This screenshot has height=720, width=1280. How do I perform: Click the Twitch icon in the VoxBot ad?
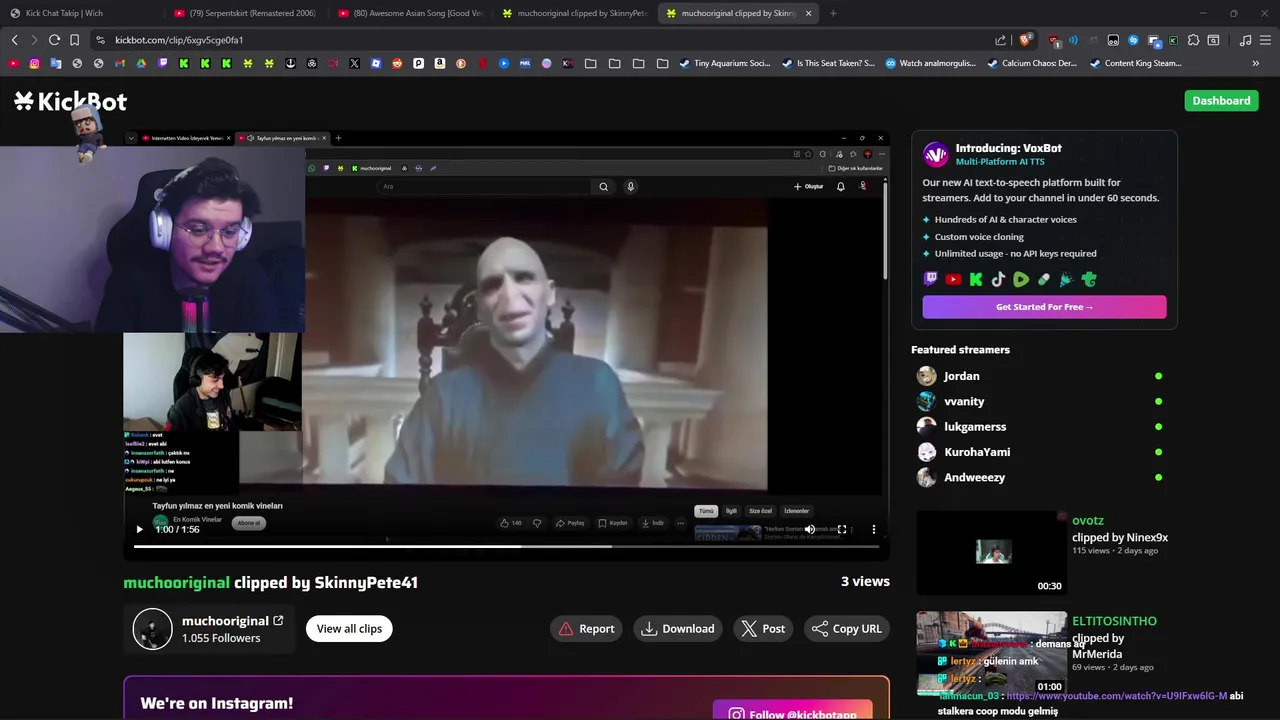pos(931,280)
